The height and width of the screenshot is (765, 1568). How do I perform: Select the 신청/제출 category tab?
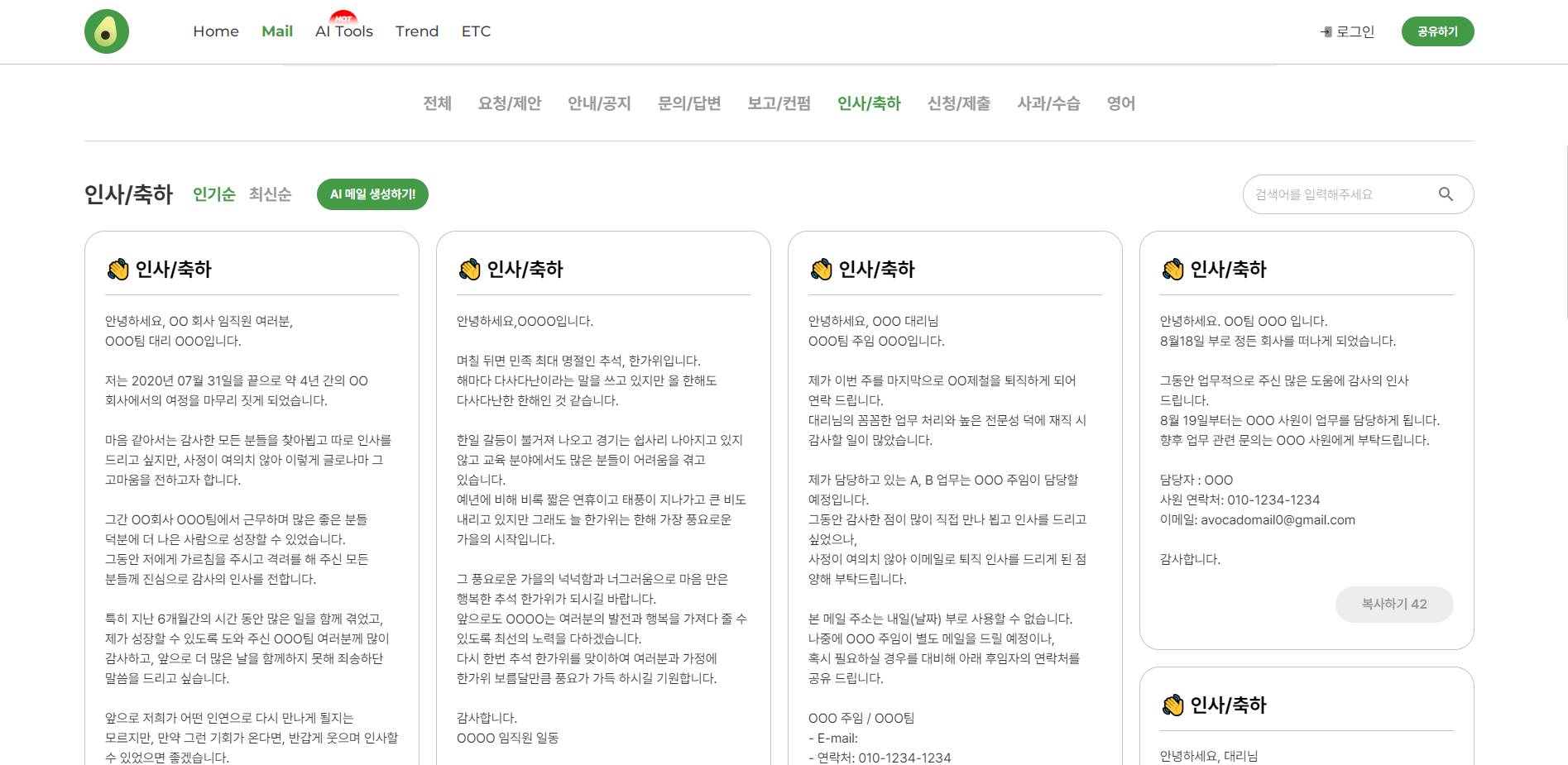959,103
